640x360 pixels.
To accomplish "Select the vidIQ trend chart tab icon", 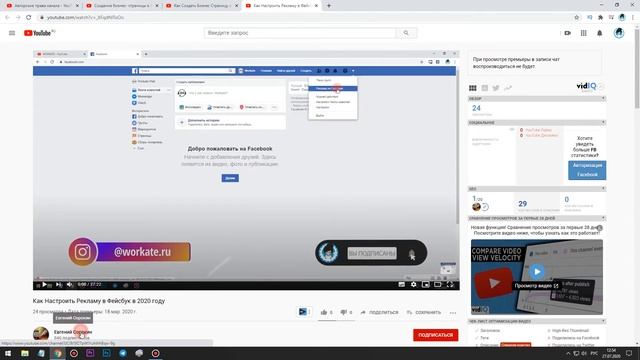I will point(508,88).
